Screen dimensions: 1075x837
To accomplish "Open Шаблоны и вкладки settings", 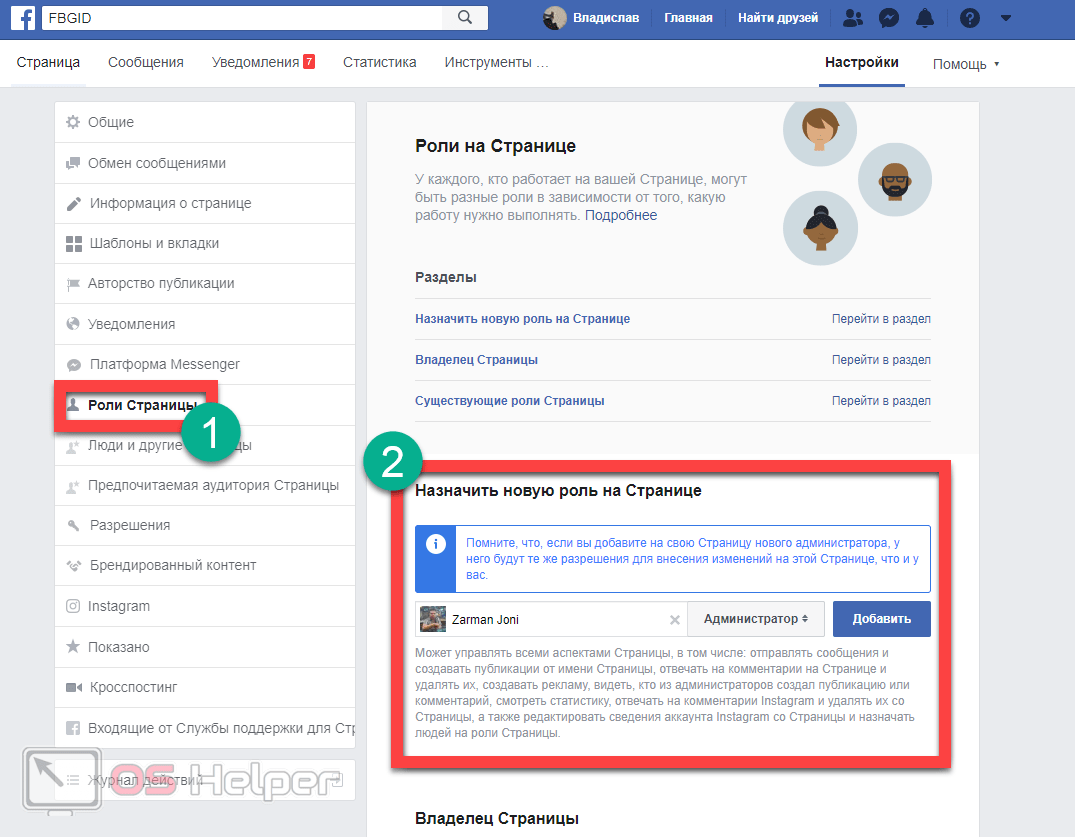I will 205,243.
